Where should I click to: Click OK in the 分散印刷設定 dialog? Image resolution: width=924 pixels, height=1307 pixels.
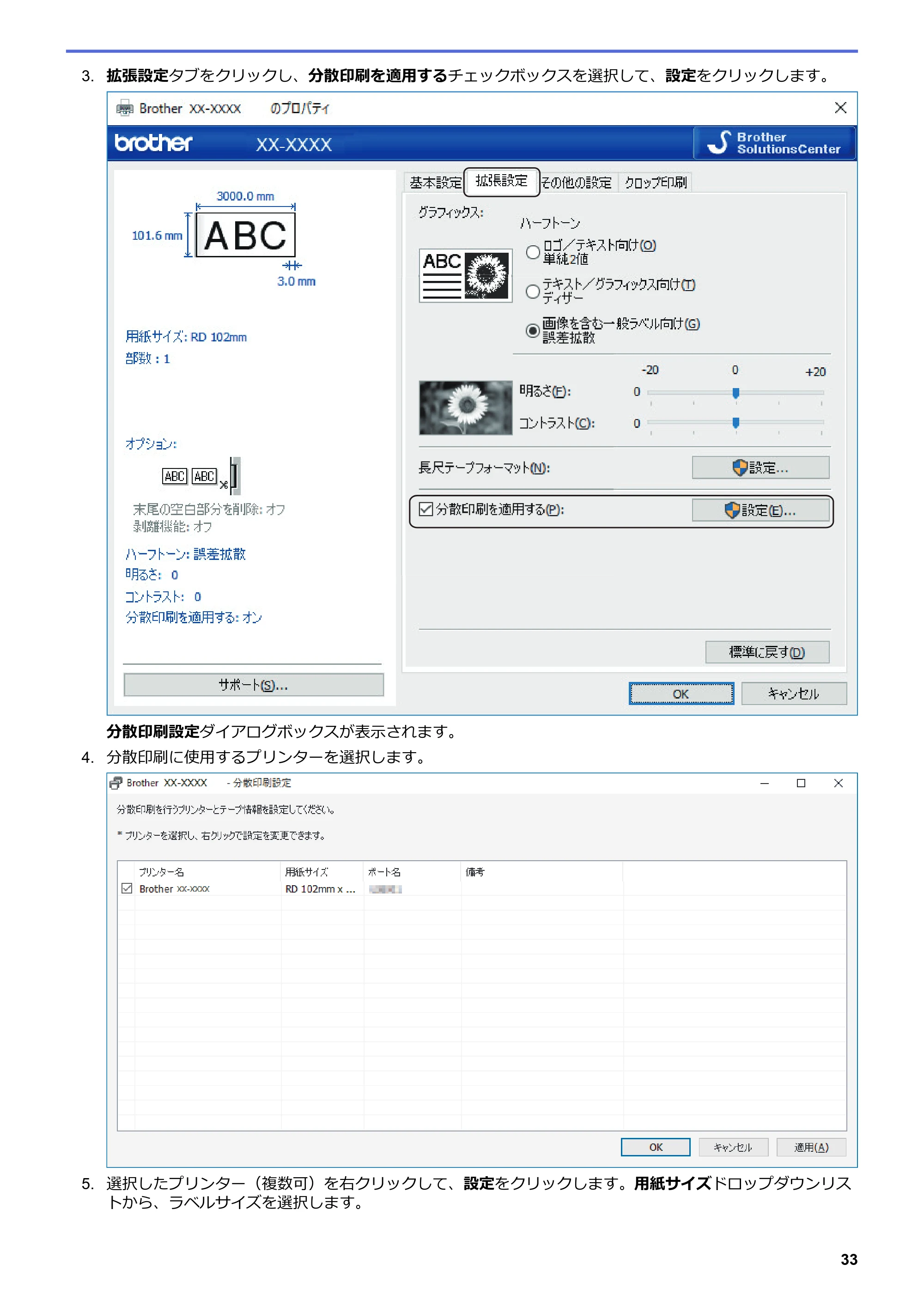[655, 1147]
